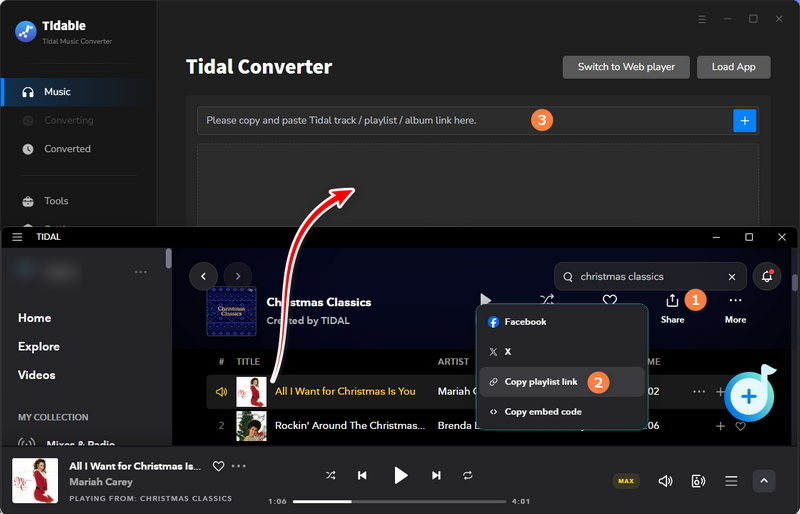Click the MAX quality badge
The width and height of the screenshot is (800, 514).
pyautogui.click(x=626, y=481)
